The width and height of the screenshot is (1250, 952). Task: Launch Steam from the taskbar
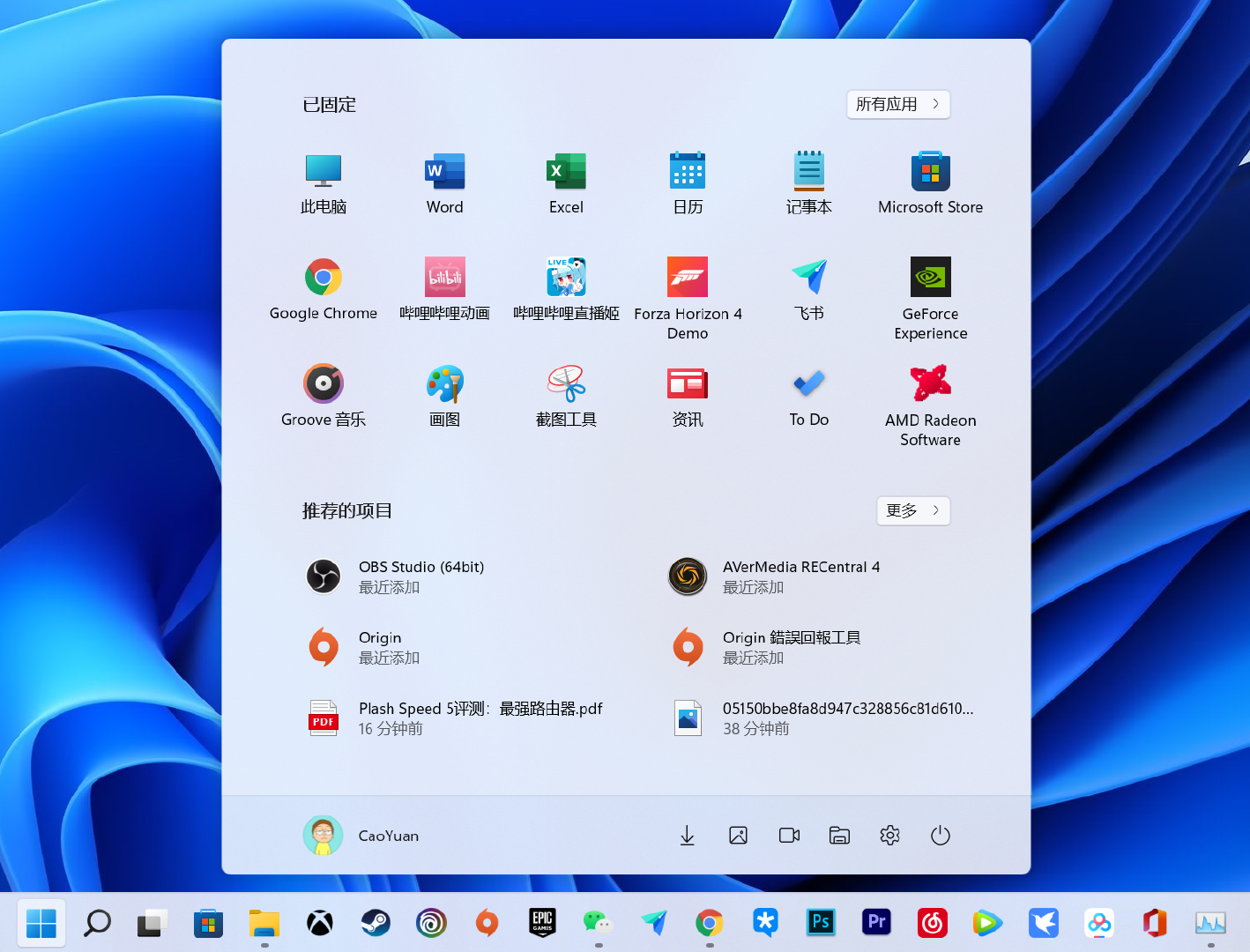point(376,923)
